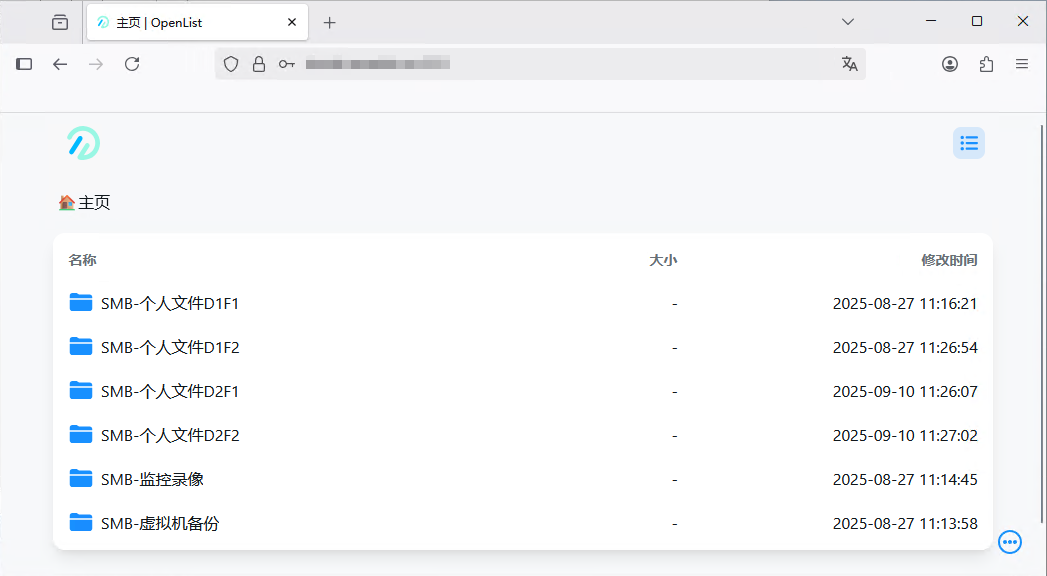Open the browser translate page icon

coord(849,64)
